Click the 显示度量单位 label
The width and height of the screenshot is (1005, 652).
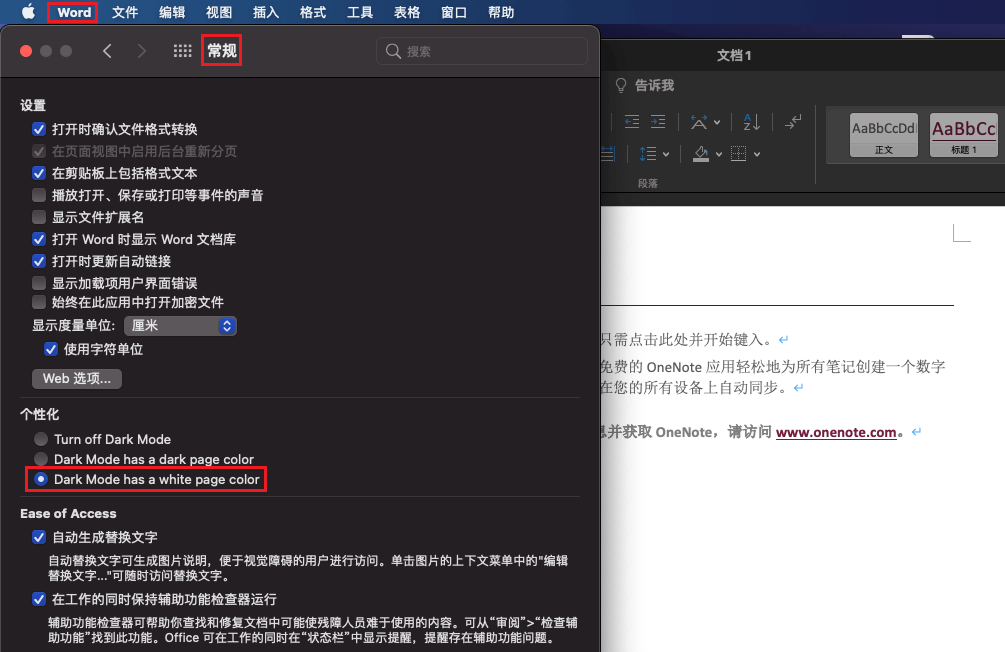[74, 326]
